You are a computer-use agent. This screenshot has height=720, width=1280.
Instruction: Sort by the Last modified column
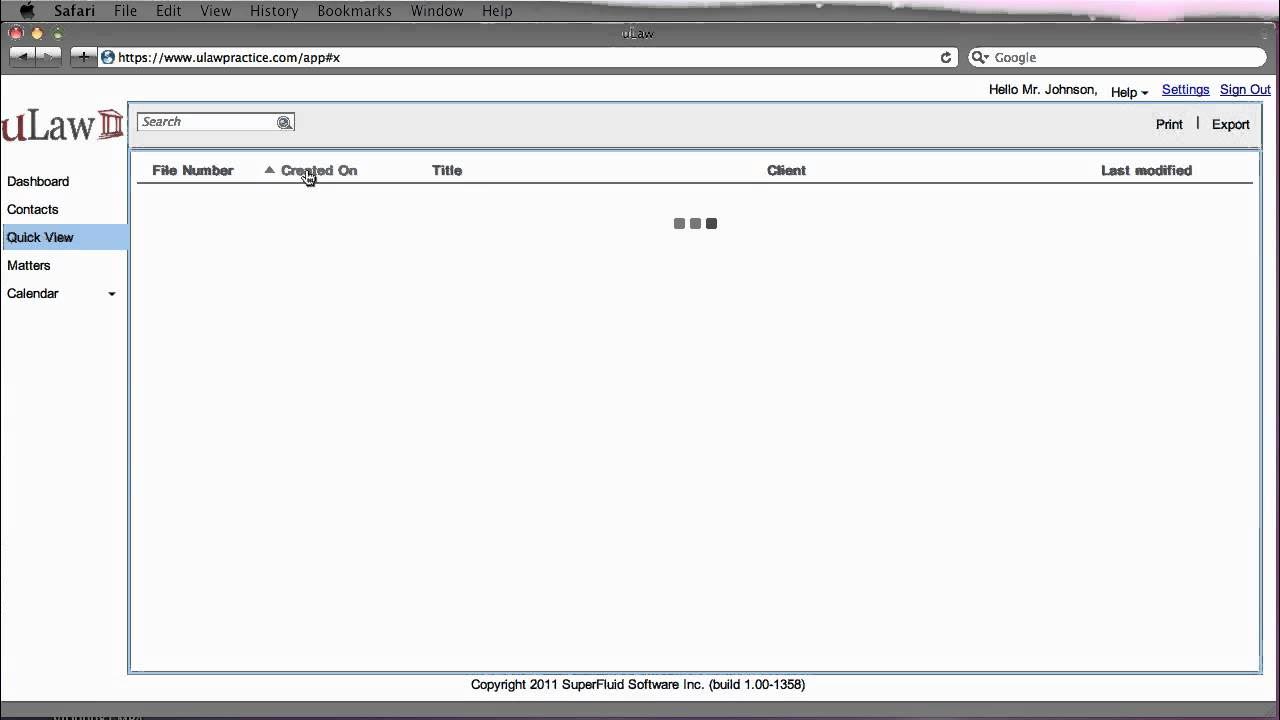(1146, 170)
